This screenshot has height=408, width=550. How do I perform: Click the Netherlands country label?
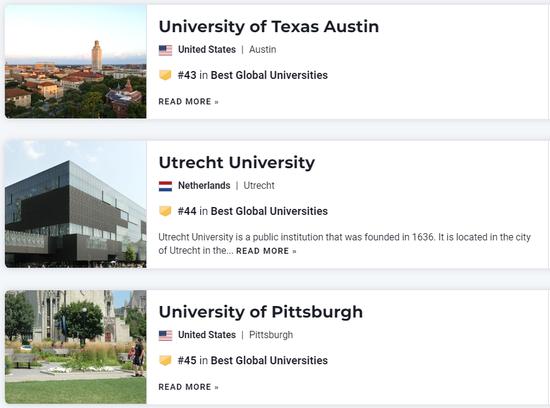click(x=204, y=186)
